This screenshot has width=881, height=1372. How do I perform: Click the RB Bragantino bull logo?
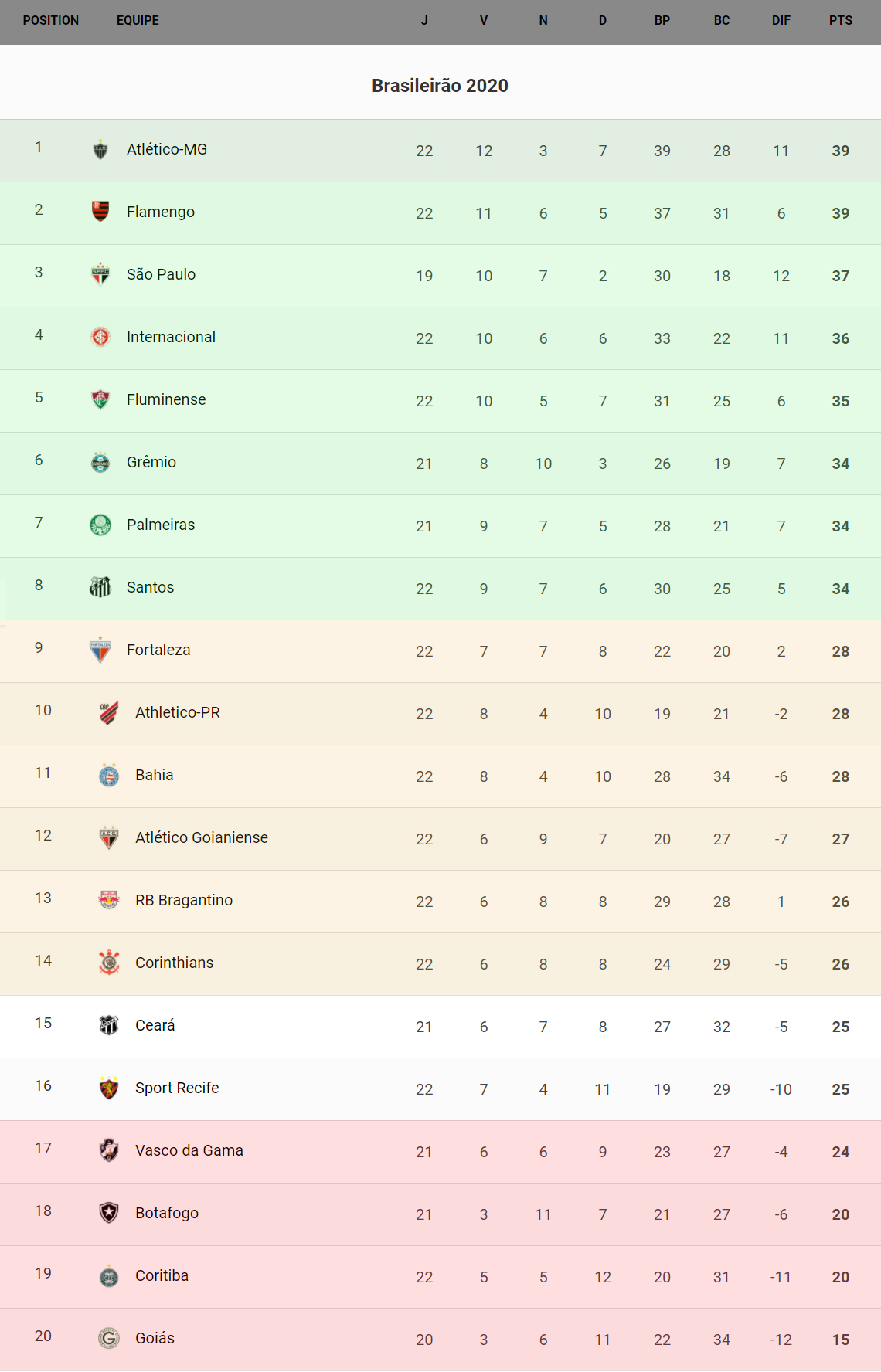pyautogui.click(x=109, y=900)
